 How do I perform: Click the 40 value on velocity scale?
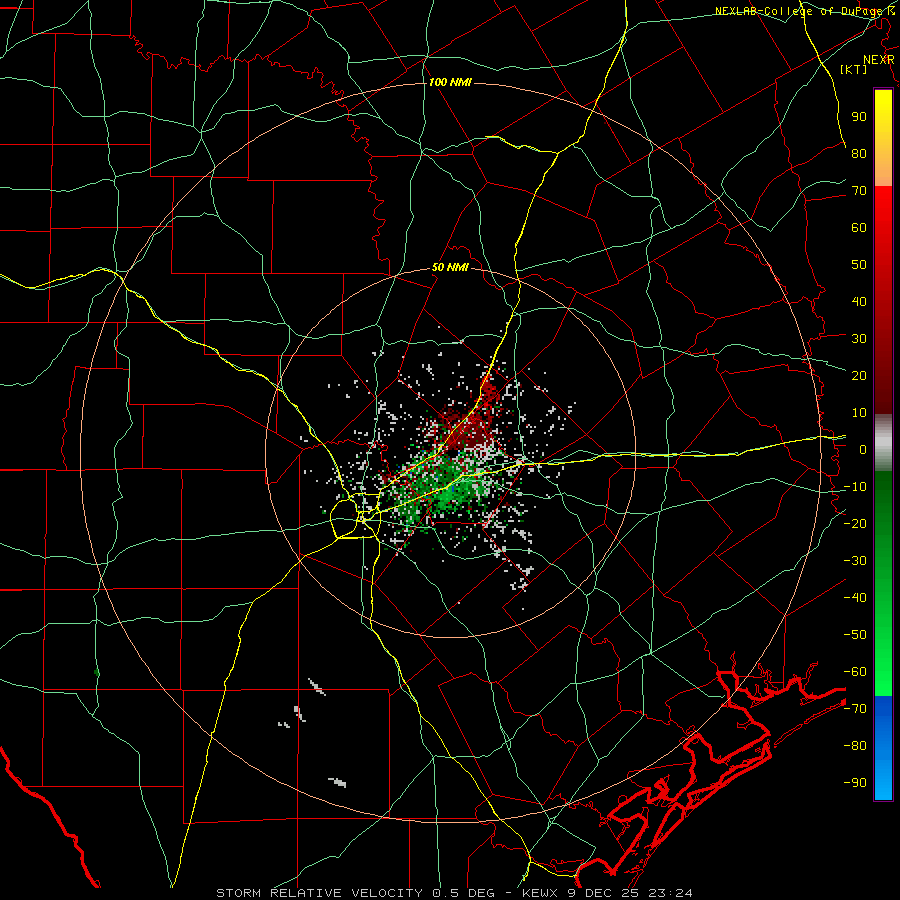(x=859, y=301)
